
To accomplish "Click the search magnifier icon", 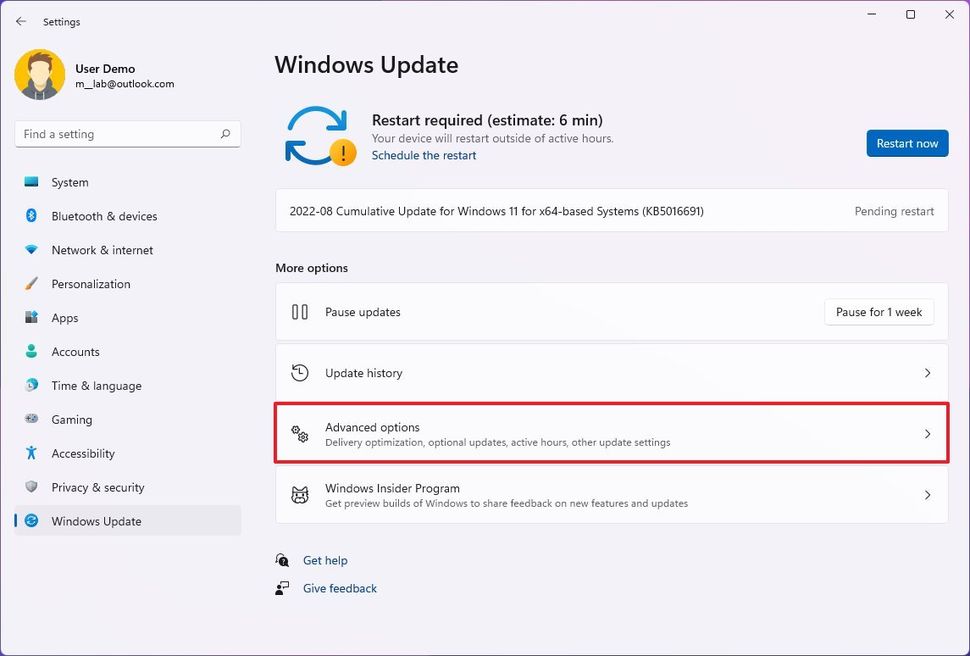I will (226, 134).
